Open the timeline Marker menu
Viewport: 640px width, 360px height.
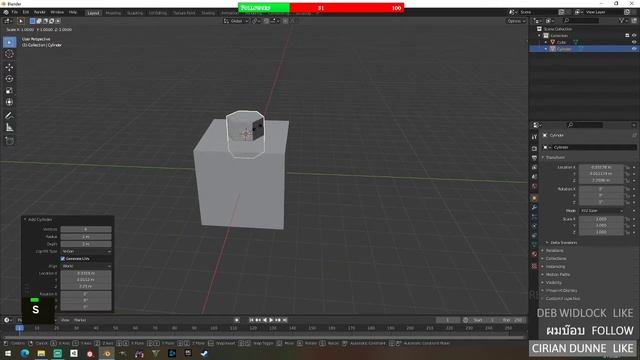(80, 320)
